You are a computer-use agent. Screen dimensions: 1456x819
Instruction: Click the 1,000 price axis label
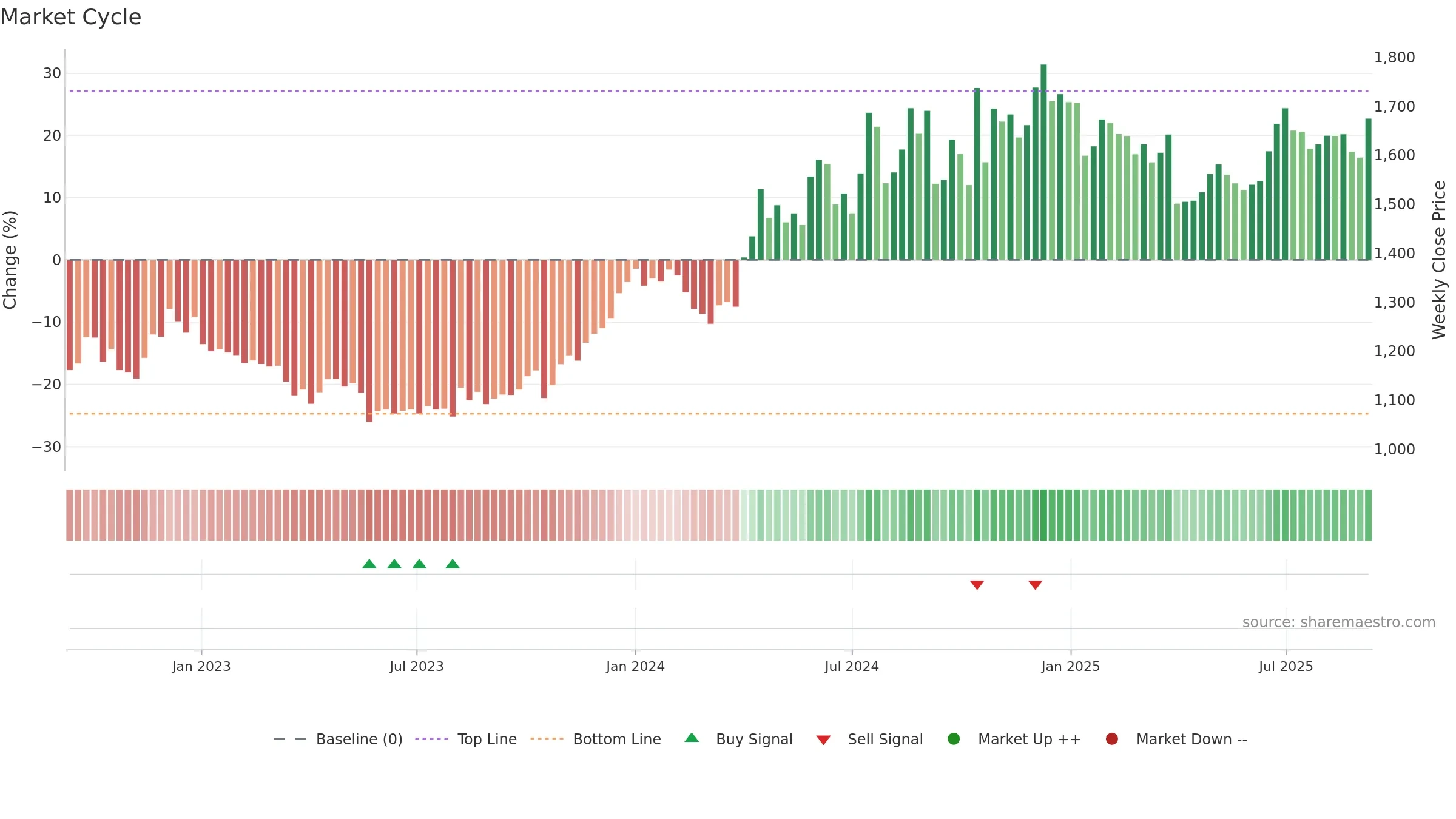pyautogui.click(x=1395, y=450)
